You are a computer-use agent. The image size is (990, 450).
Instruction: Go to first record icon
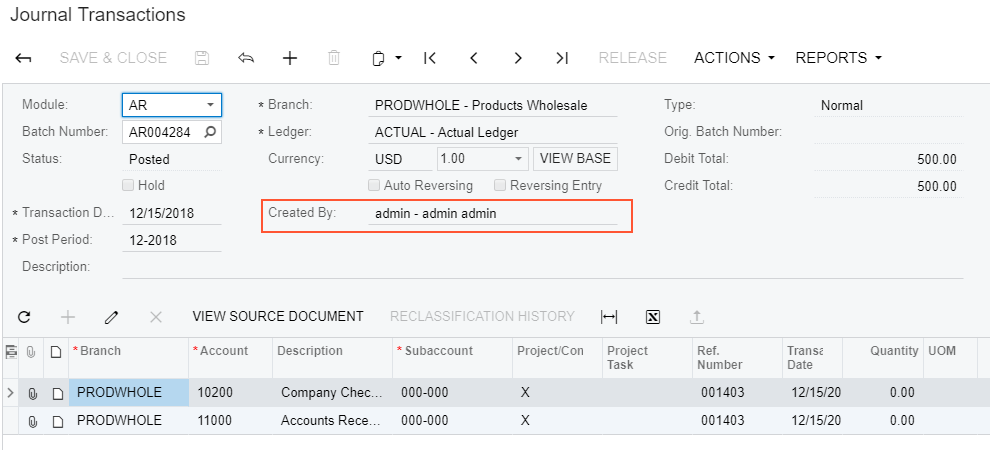point(430,58)
